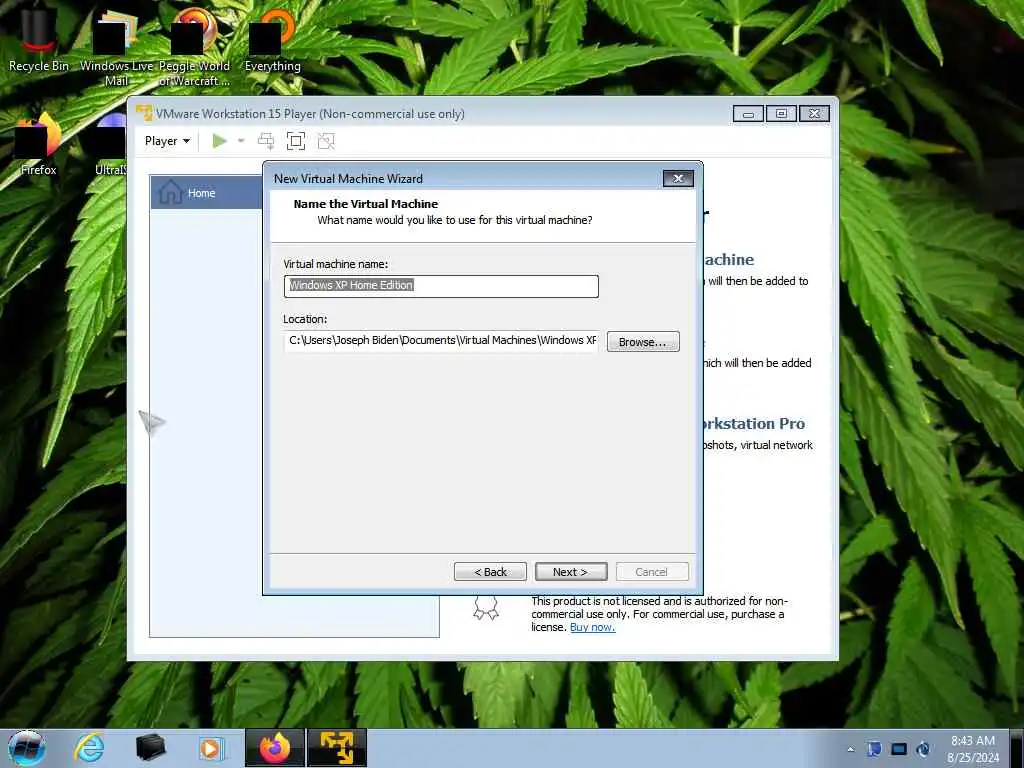This screenshot has width=1024, height=768.
Task: Show hidden tray icons arrow
Action: point(850,749)
